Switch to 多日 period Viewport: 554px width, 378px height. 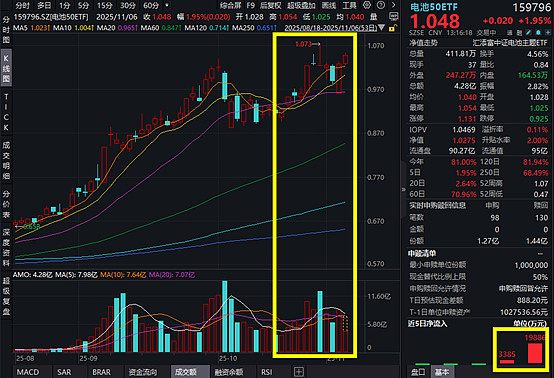coord(44,5)
